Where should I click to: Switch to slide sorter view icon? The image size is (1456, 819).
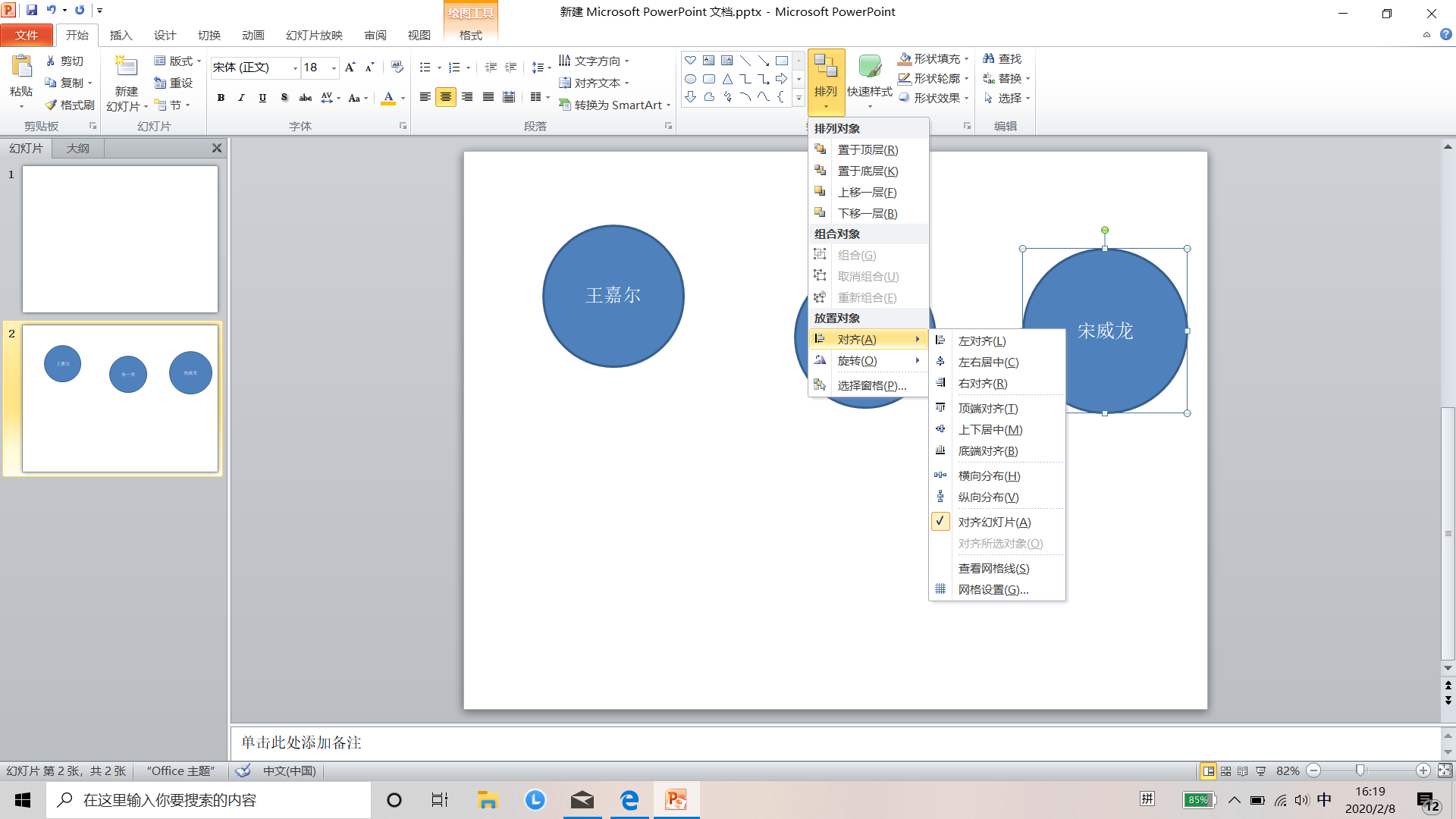[1225, 771]
